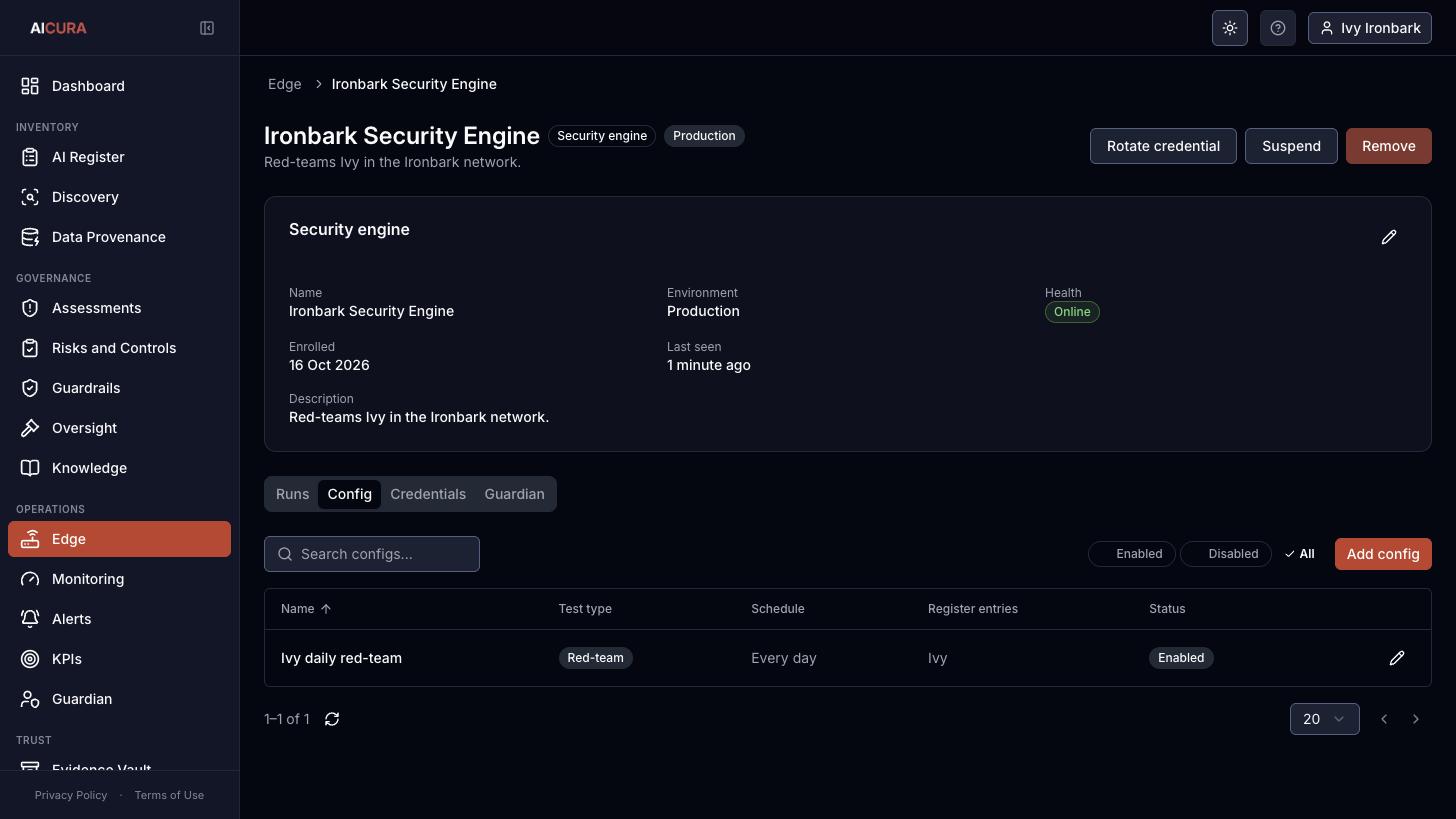The height and width of the screenshot is (819, 1456).
Task: Collapse the sidebar panel
Action: (x=207, y=28)
